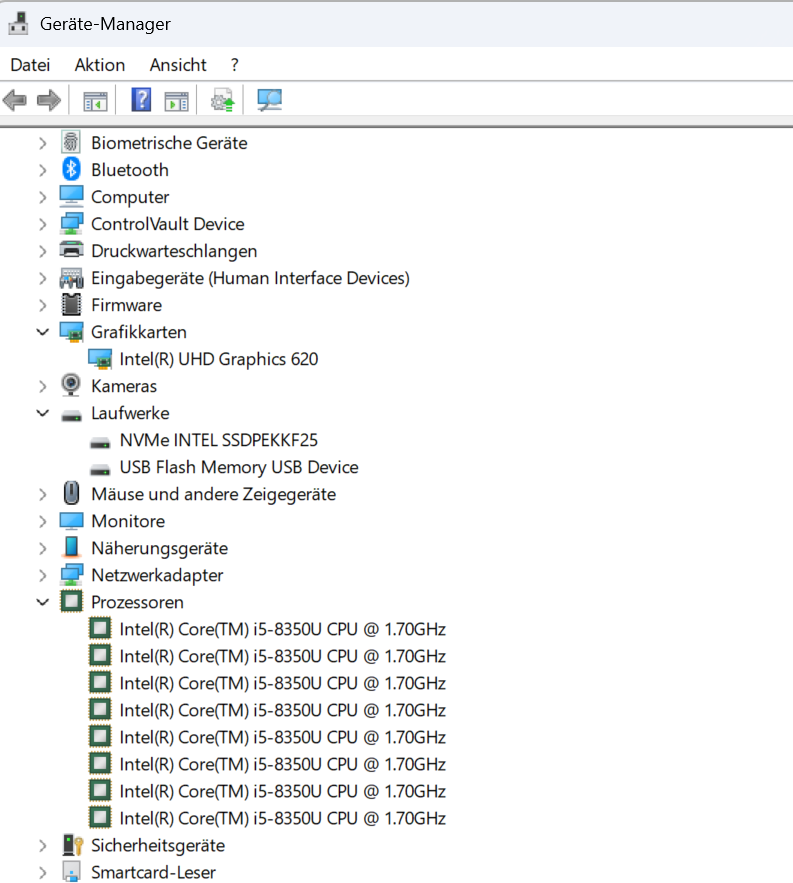The width and height of the screenshot is (793, 883).
Task: Click the show/hide console tree toolbar icon
Action: tap(95, 101)
